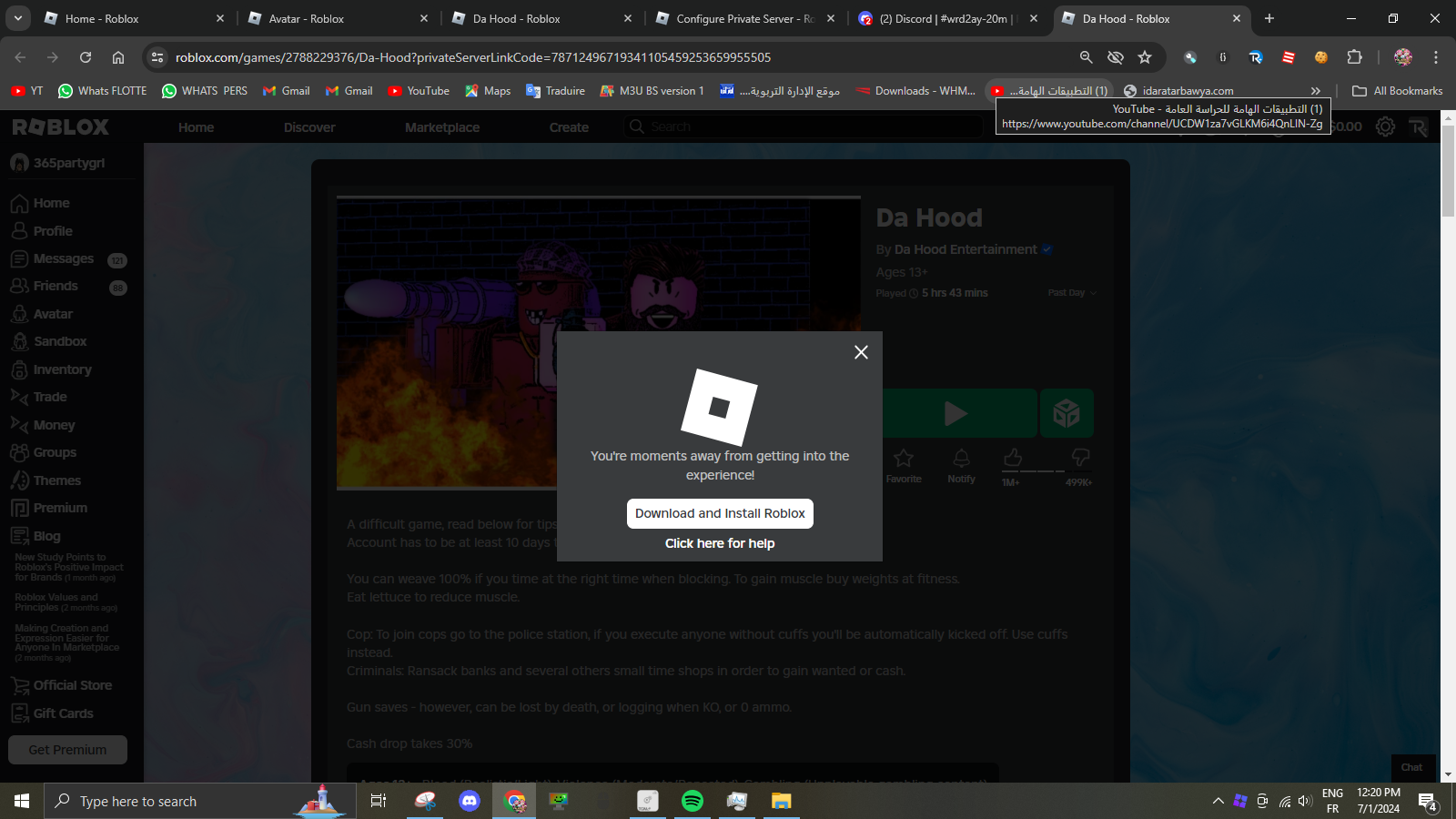Open Money in left sidebar
This screenshot has width=1456, height=819.
pos(44,425)
